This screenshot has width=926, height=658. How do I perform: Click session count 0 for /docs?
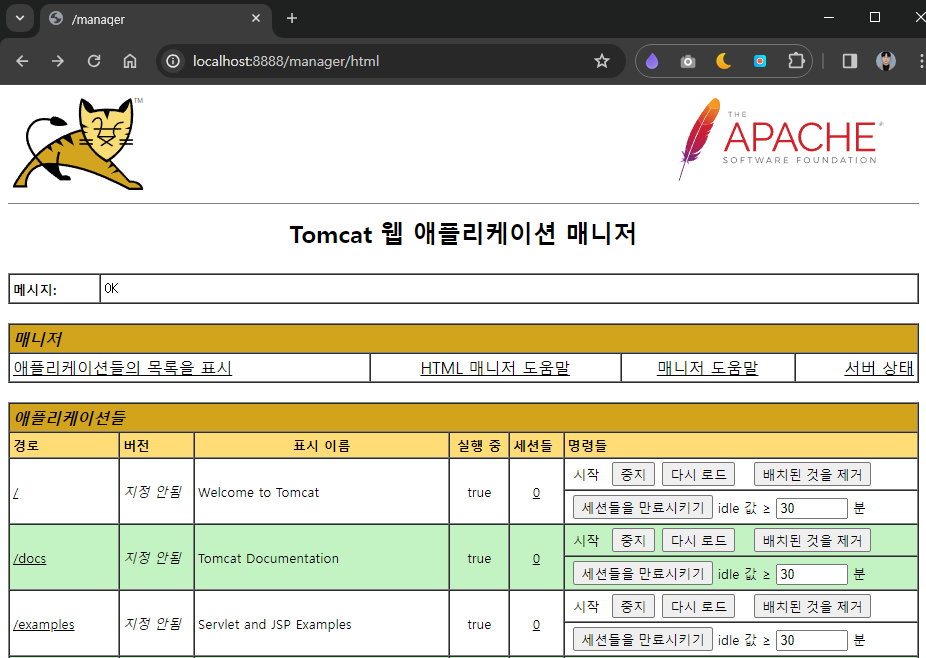536,559
